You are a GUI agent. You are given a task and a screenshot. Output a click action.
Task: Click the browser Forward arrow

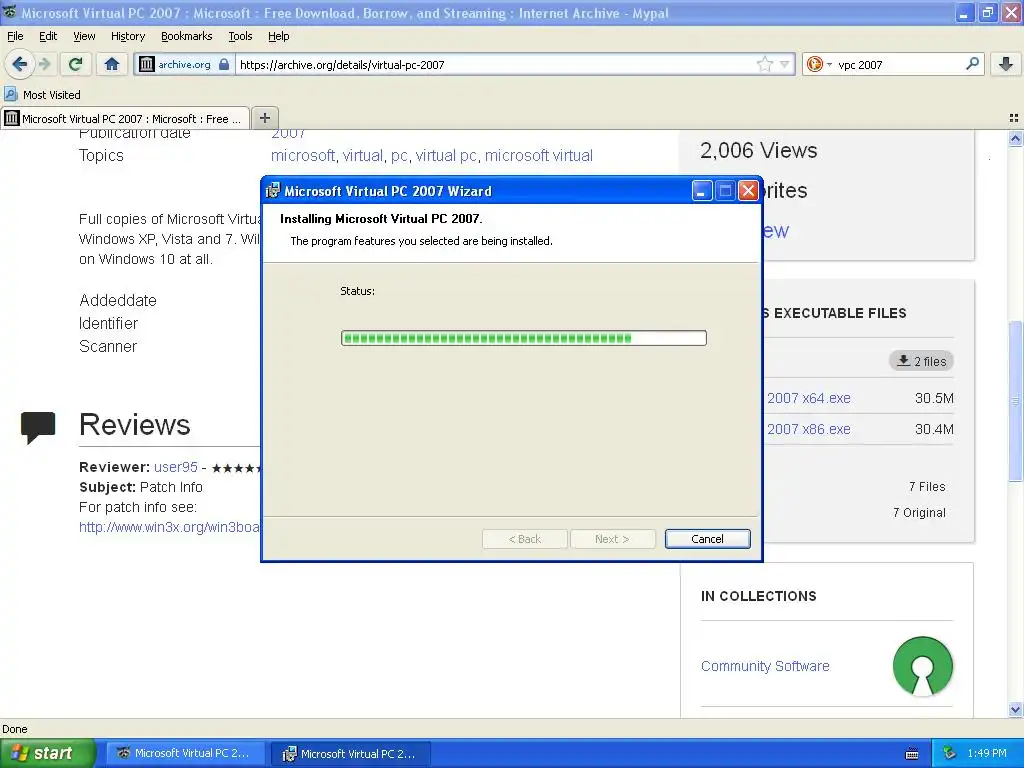click(44, 64)
